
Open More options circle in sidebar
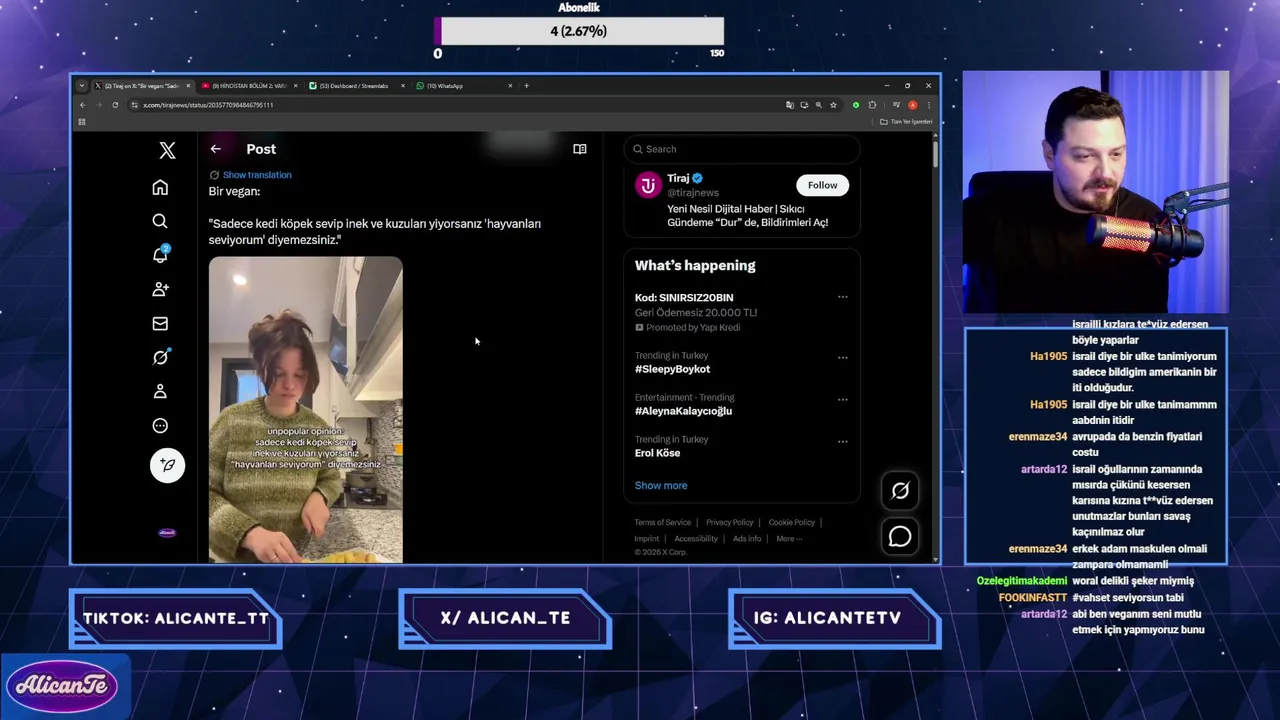(x=160, y=425)
